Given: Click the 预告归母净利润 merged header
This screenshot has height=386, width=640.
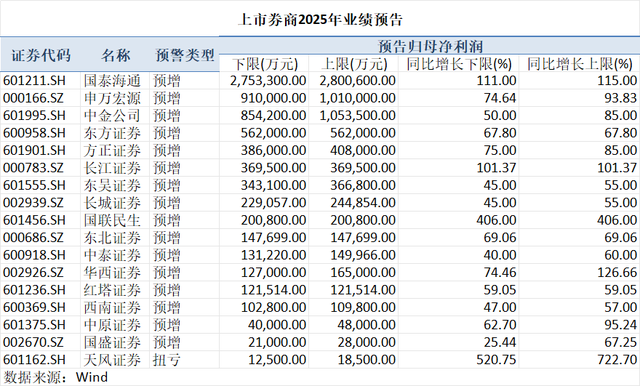Looking at the screenshot, I should (x=431, y=46).
